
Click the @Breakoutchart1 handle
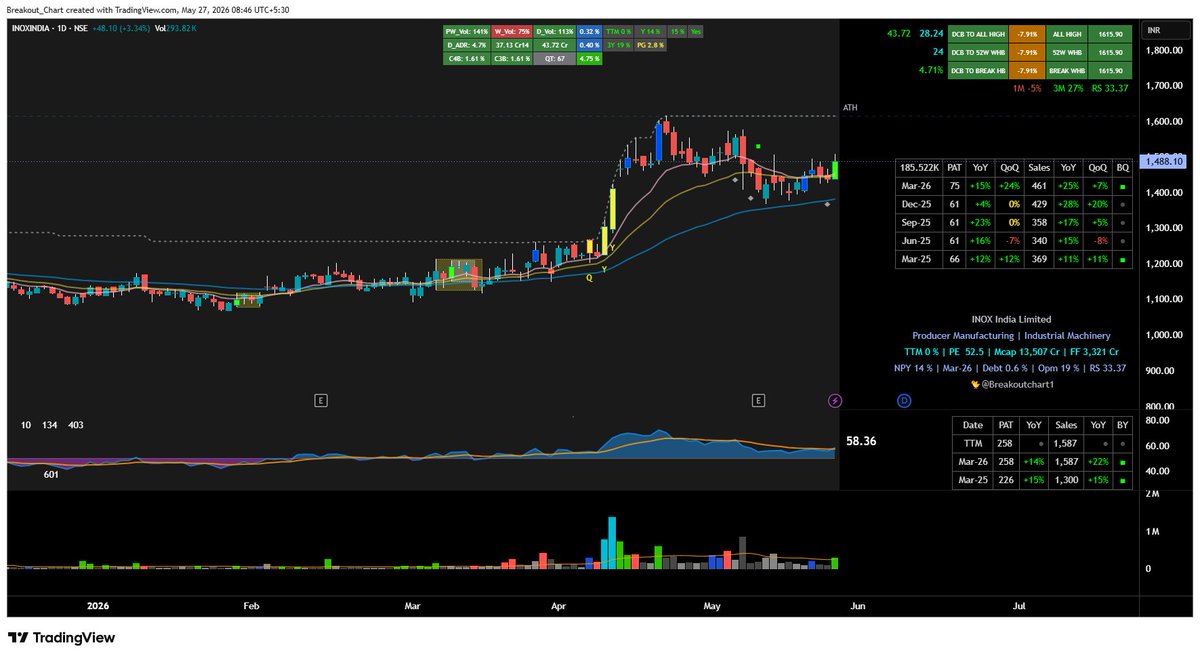click(1019, 384)
